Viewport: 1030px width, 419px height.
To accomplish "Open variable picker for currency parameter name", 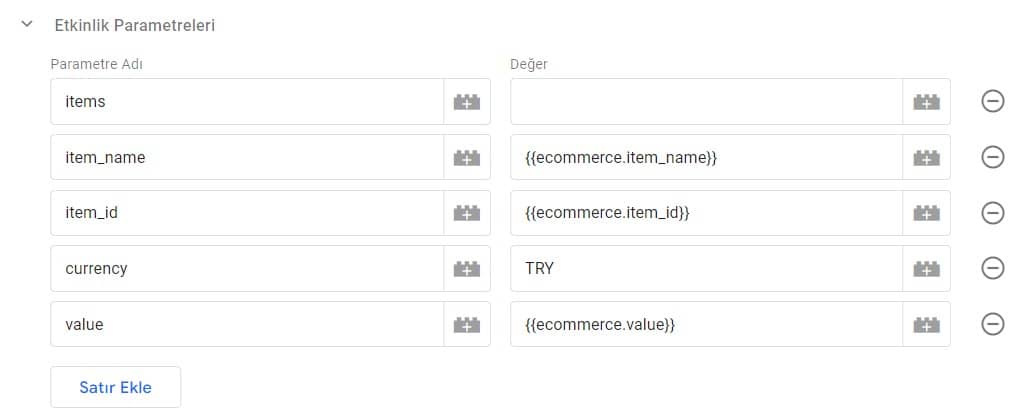I will (x=467, y=269).
